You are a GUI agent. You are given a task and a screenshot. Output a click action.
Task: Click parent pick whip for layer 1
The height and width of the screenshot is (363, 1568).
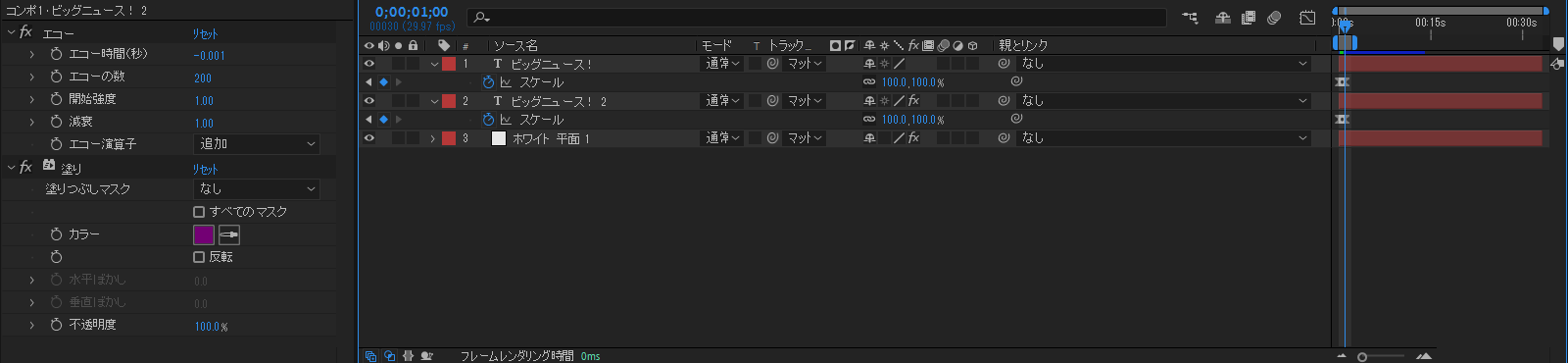click(x=1004, y=63)
